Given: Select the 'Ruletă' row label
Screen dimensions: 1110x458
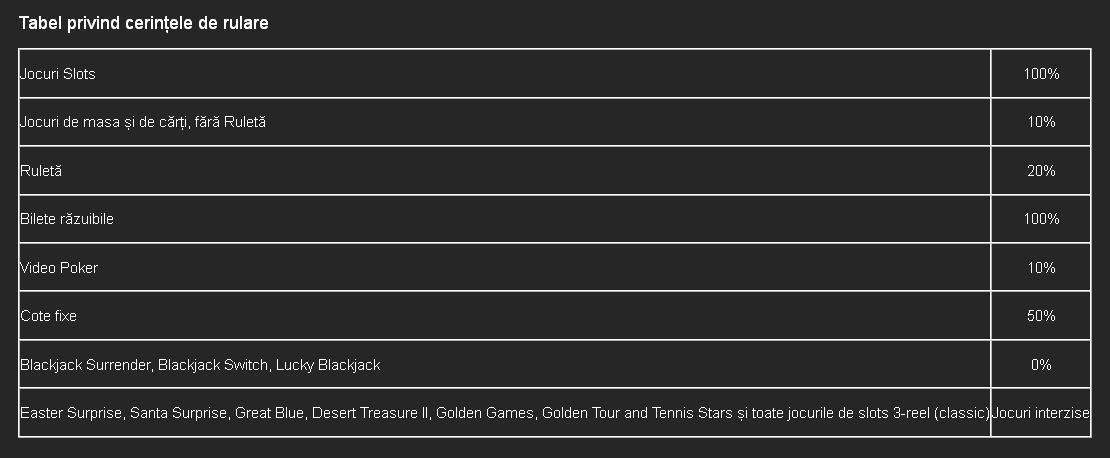Looking at the screenshot, I should [x=41, y=171].
